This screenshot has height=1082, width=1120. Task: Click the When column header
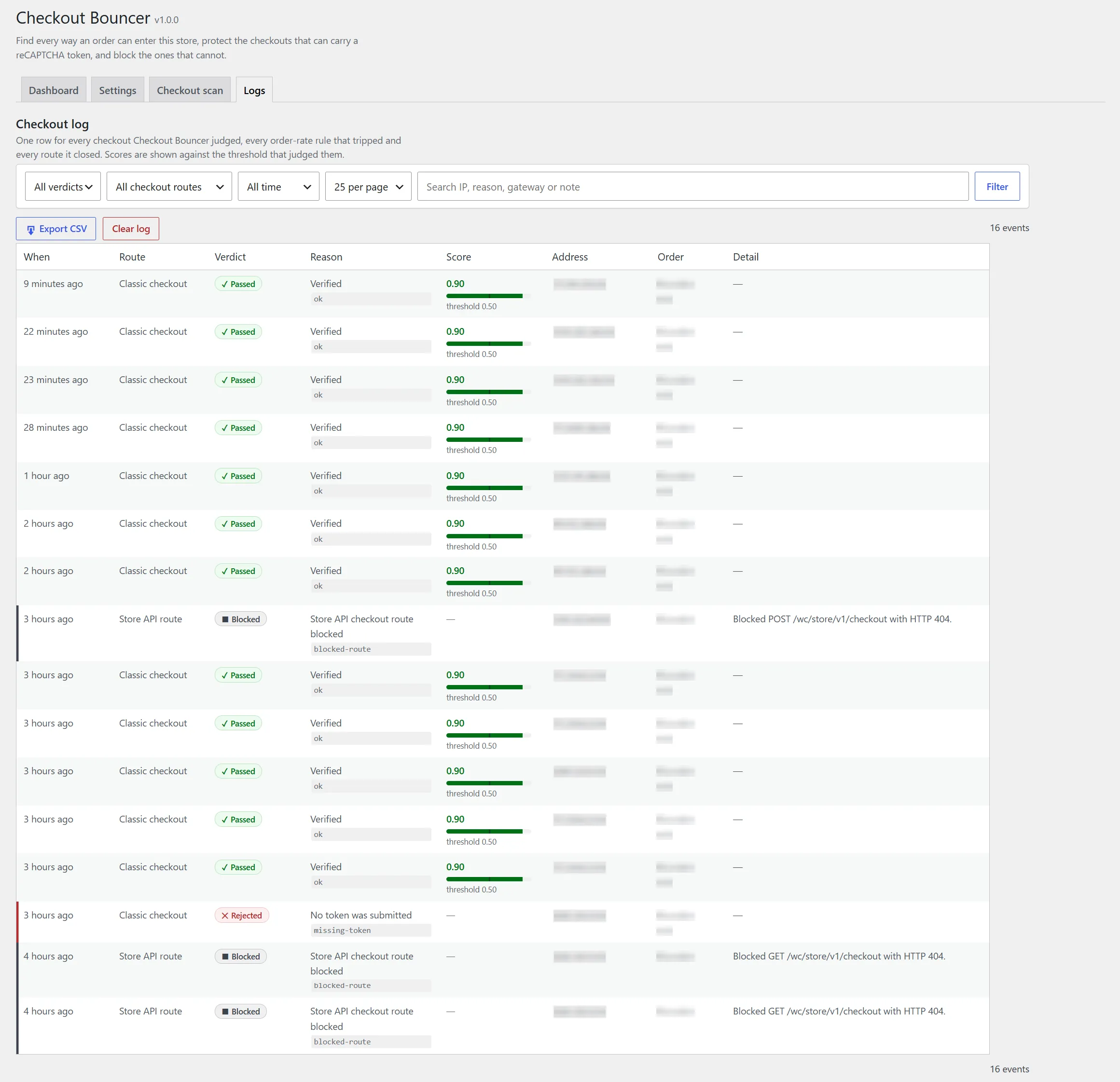pos(37,257)
